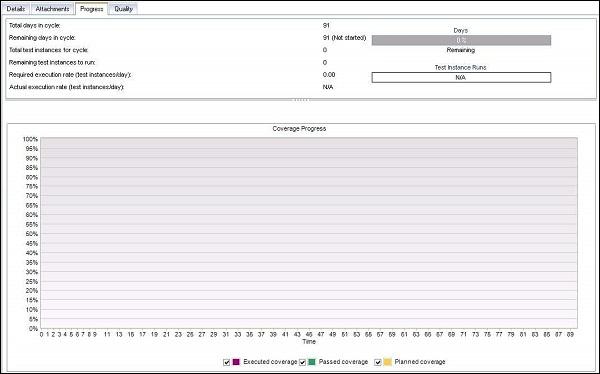Screen dimensions: 600x374
Task: Click the Actual execution rate label
Action: 67,87
